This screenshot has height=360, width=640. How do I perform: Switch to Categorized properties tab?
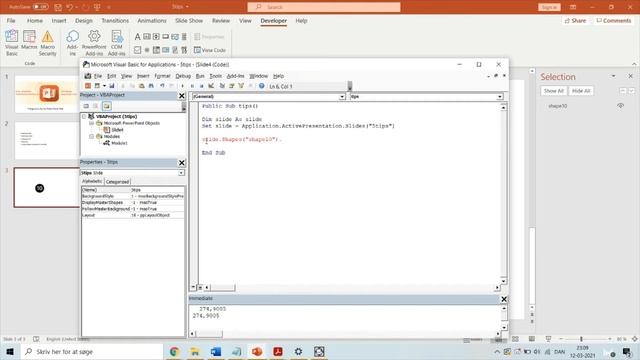coord(117,182)
